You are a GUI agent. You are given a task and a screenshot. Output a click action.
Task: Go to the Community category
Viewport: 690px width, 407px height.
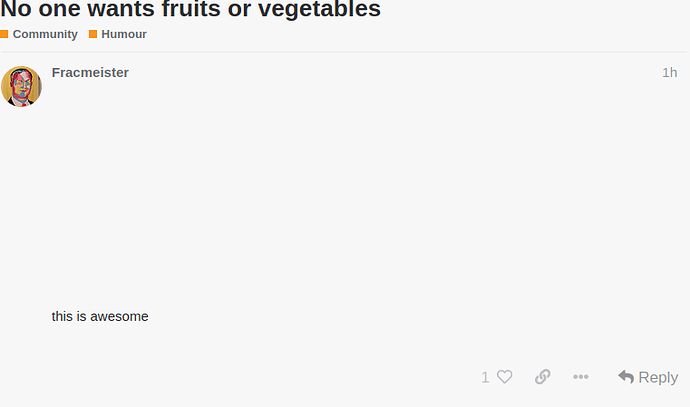(45, 34)
